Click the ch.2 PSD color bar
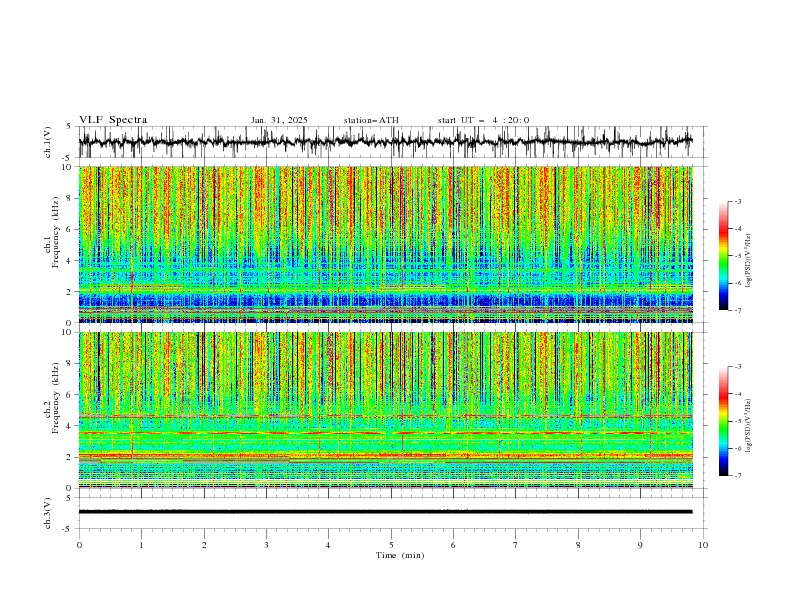Image resolution: width=792 pixels, height=612 pixels. 724,421
